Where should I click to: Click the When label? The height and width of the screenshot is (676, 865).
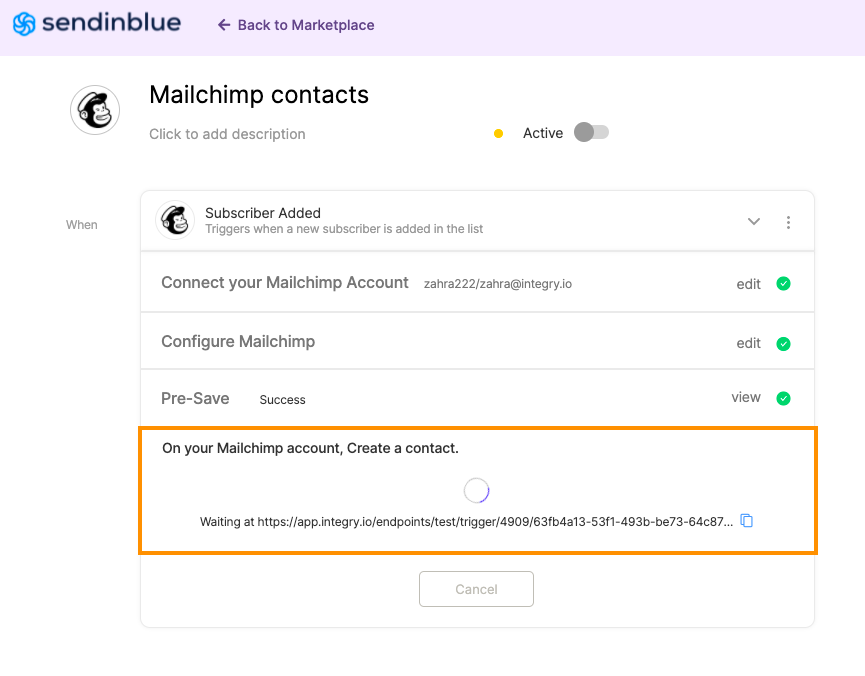click(x=82, y=225)
